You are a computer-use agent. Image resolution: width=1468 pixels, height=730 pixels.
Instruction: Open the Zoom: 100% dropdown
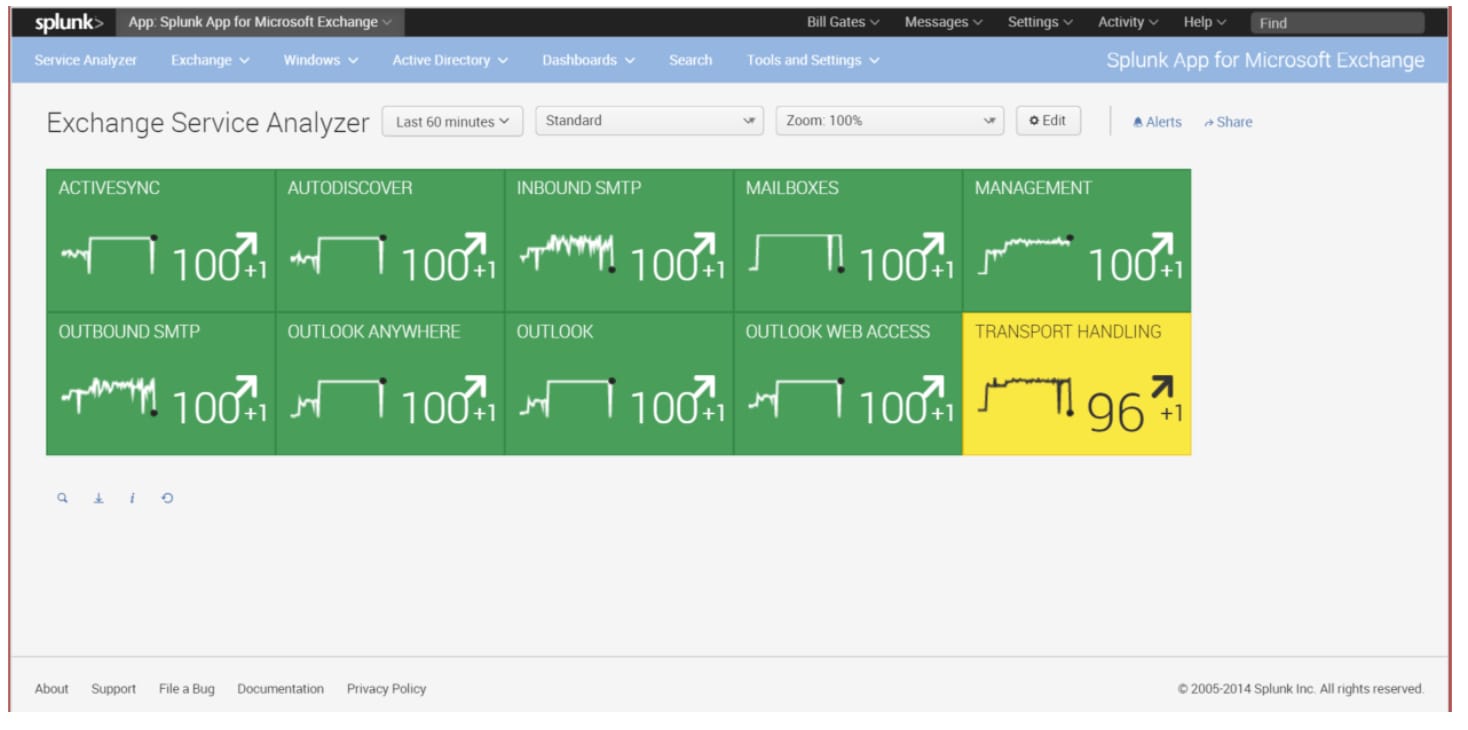[890, 121]
